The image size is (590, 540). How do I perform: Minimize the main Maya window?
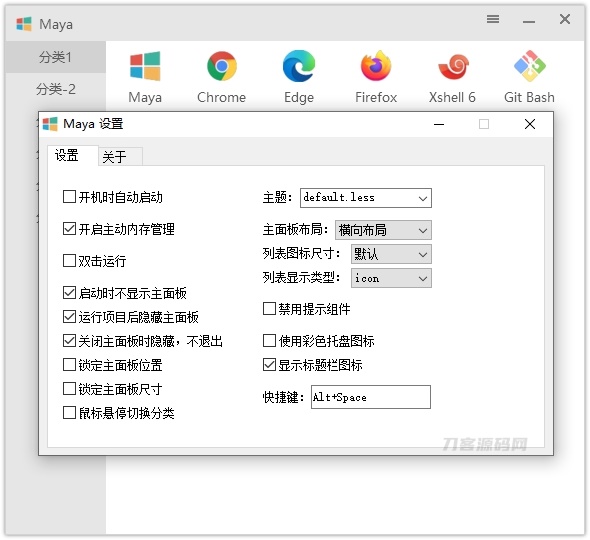[529, 21]
